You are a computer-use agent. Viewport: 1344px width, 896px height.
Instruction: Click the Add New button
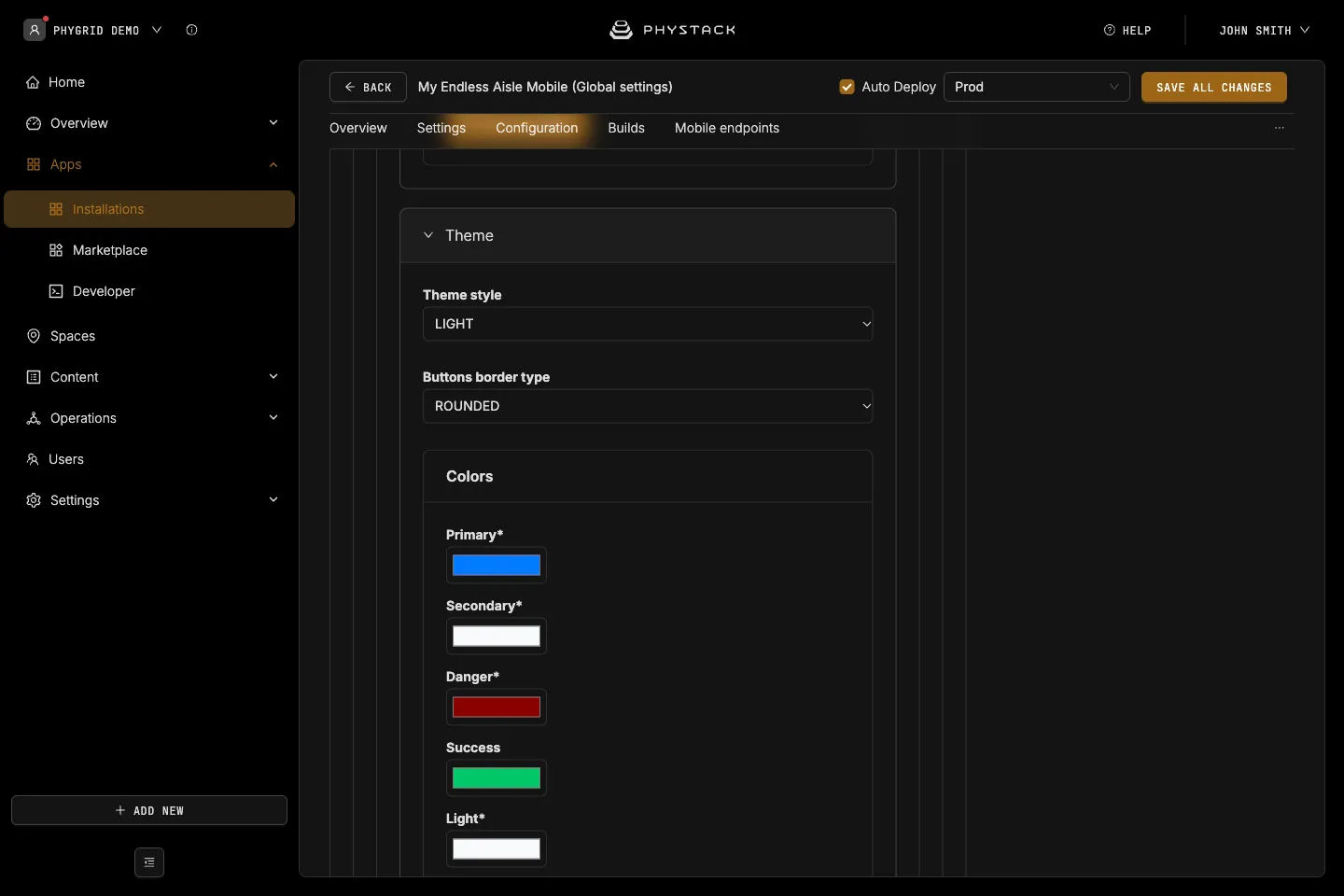pos(149,810)
